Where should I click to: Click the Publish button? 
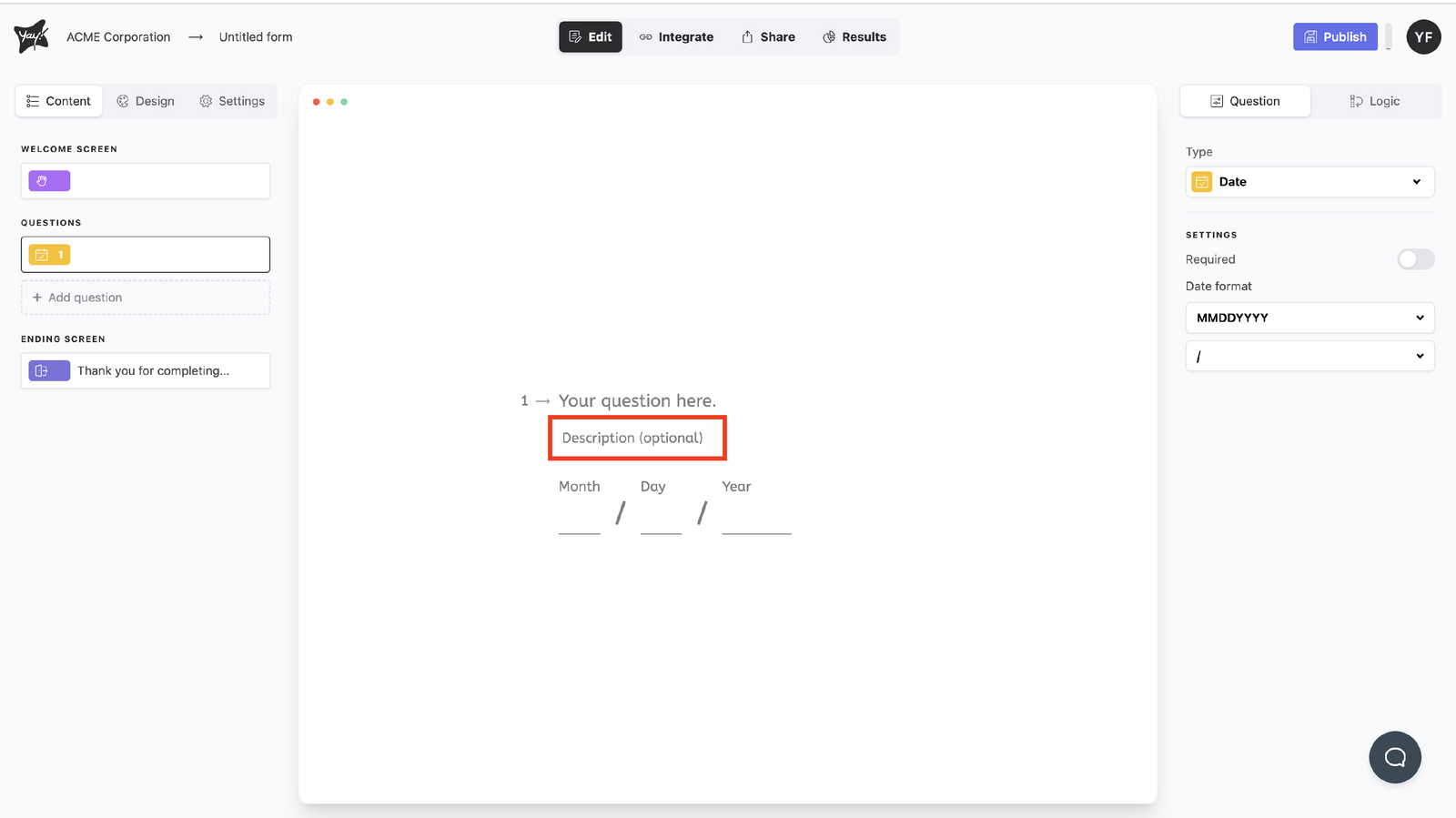pos(1335,37)
